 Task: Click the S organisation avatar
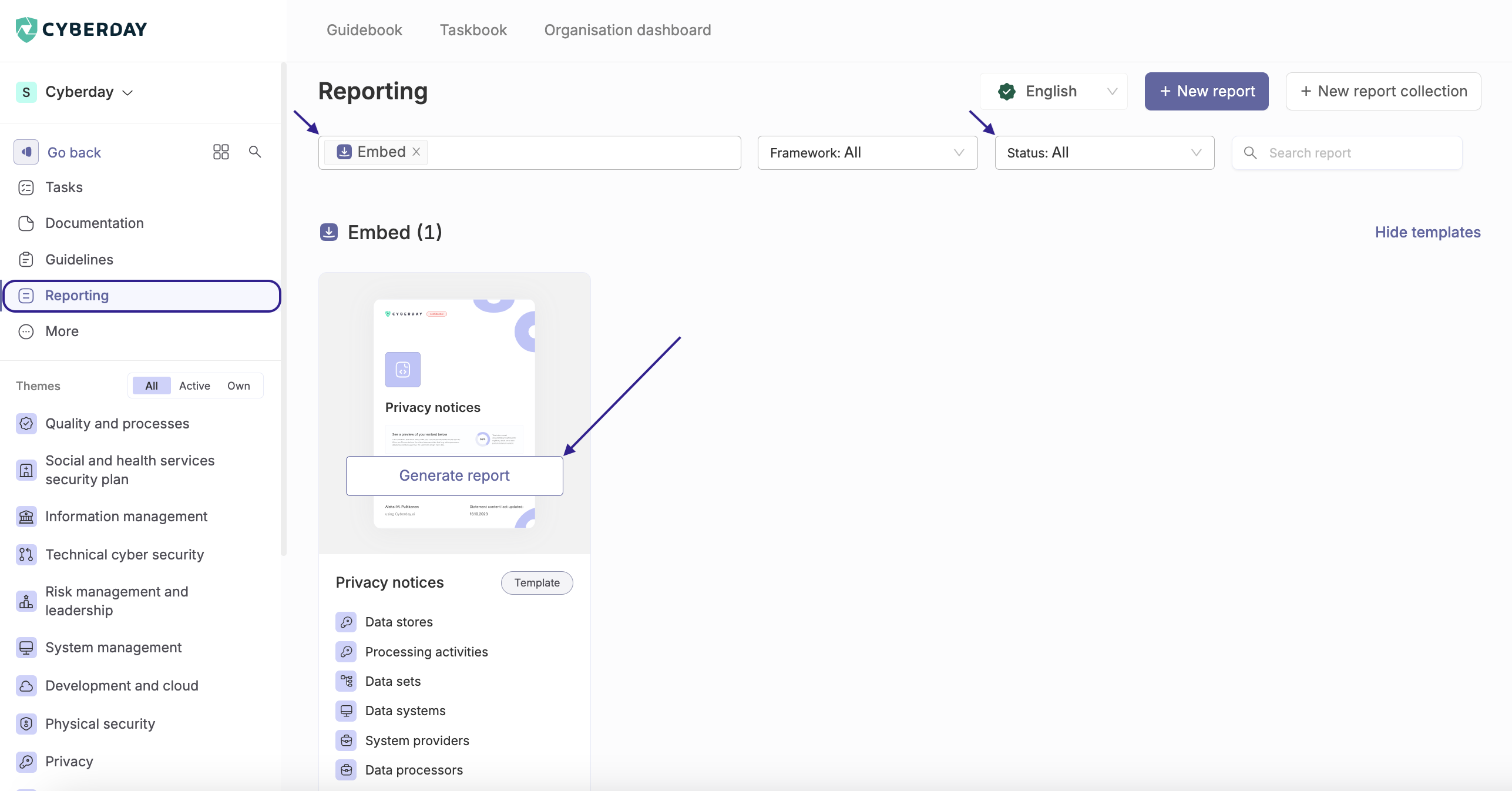tap(26, 92)
